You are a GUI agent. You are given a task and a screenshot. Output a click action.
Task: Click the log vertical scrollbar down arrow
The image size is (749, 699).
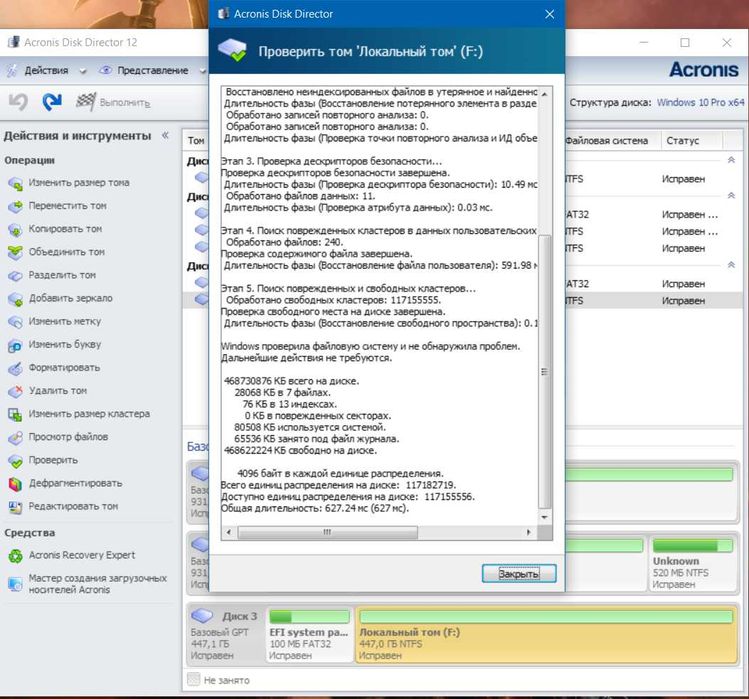(545, 518)
